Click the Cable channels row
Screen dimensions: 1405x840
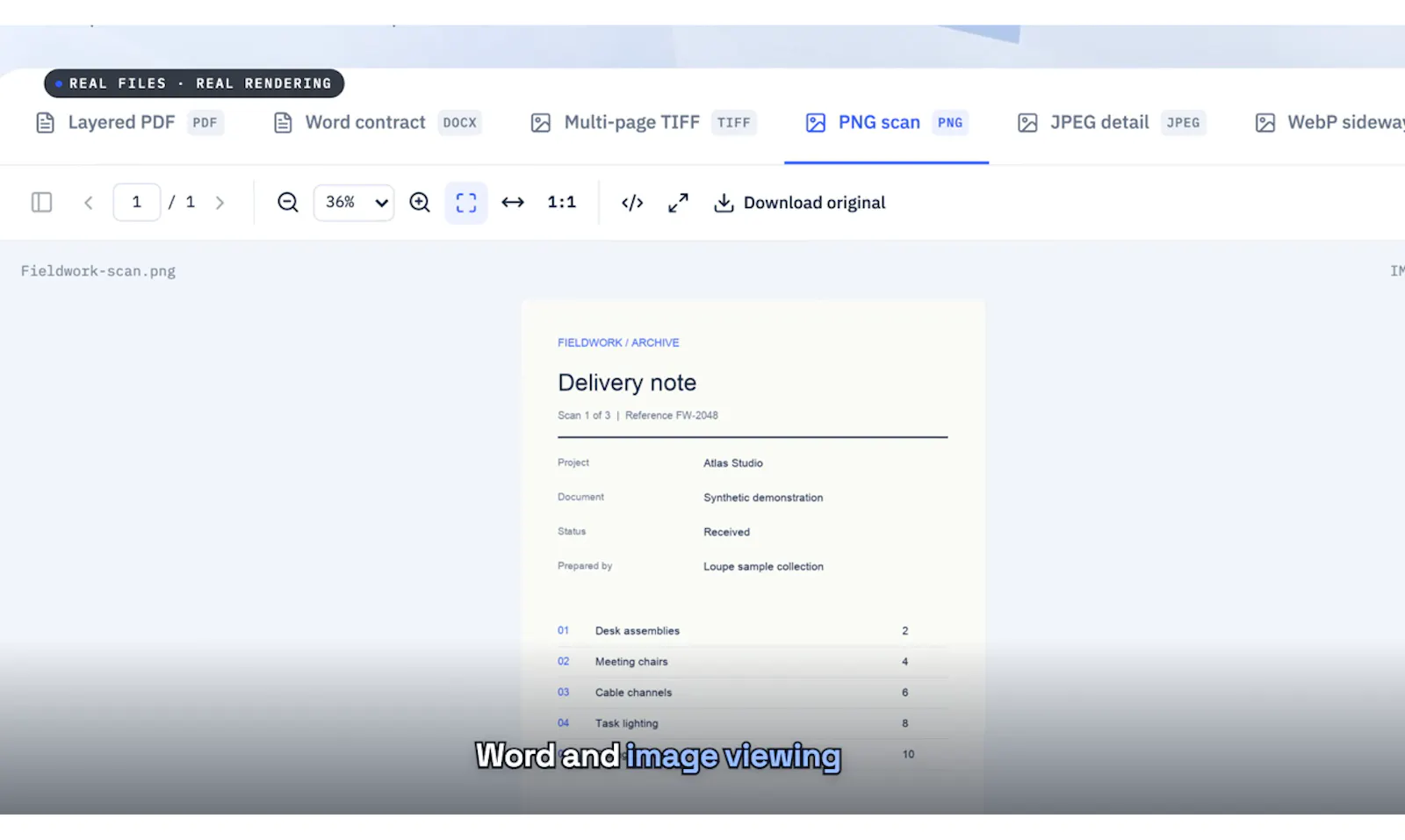tap(753, 693)
